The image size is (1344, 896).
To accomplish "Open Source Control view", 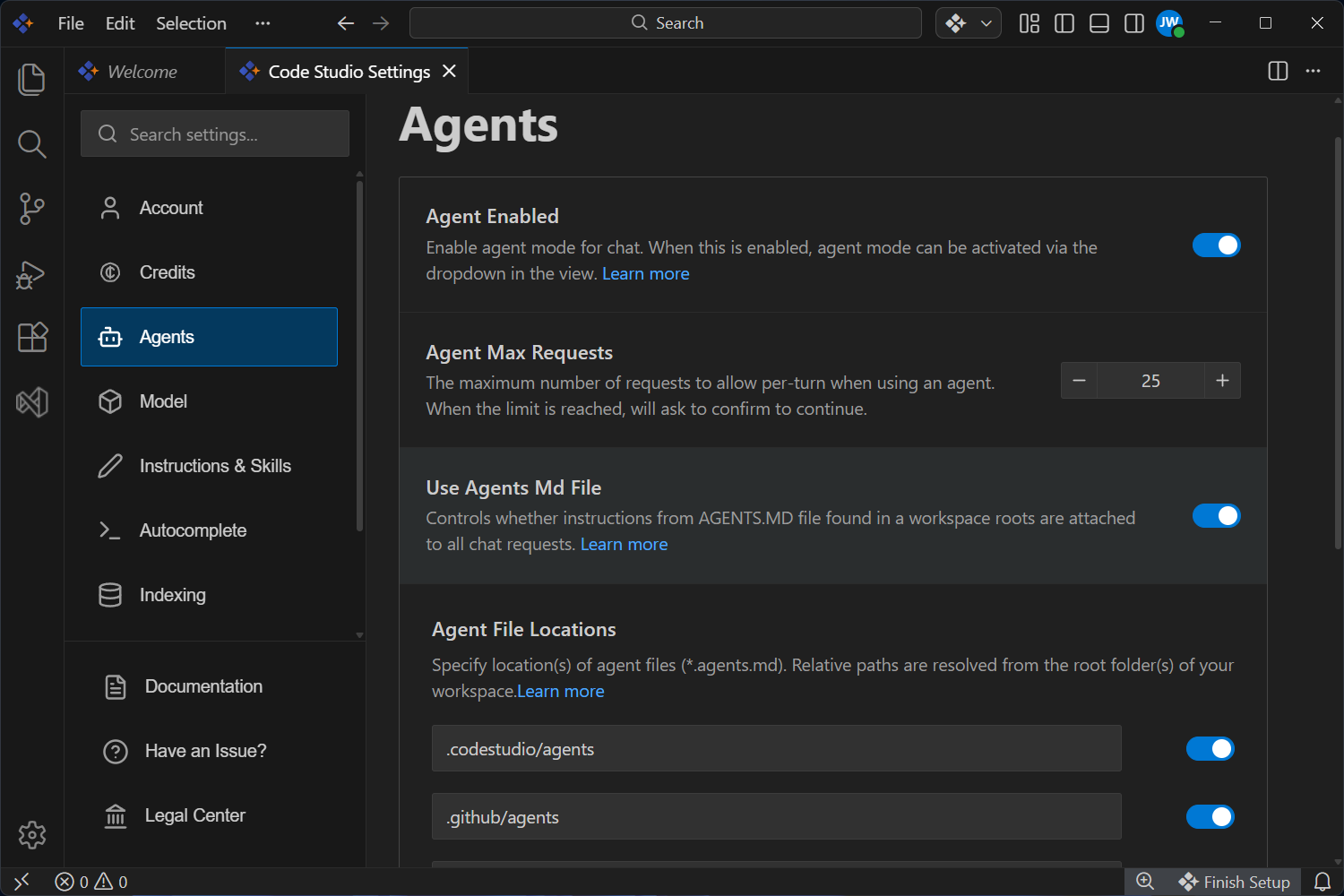I will 31,208.
